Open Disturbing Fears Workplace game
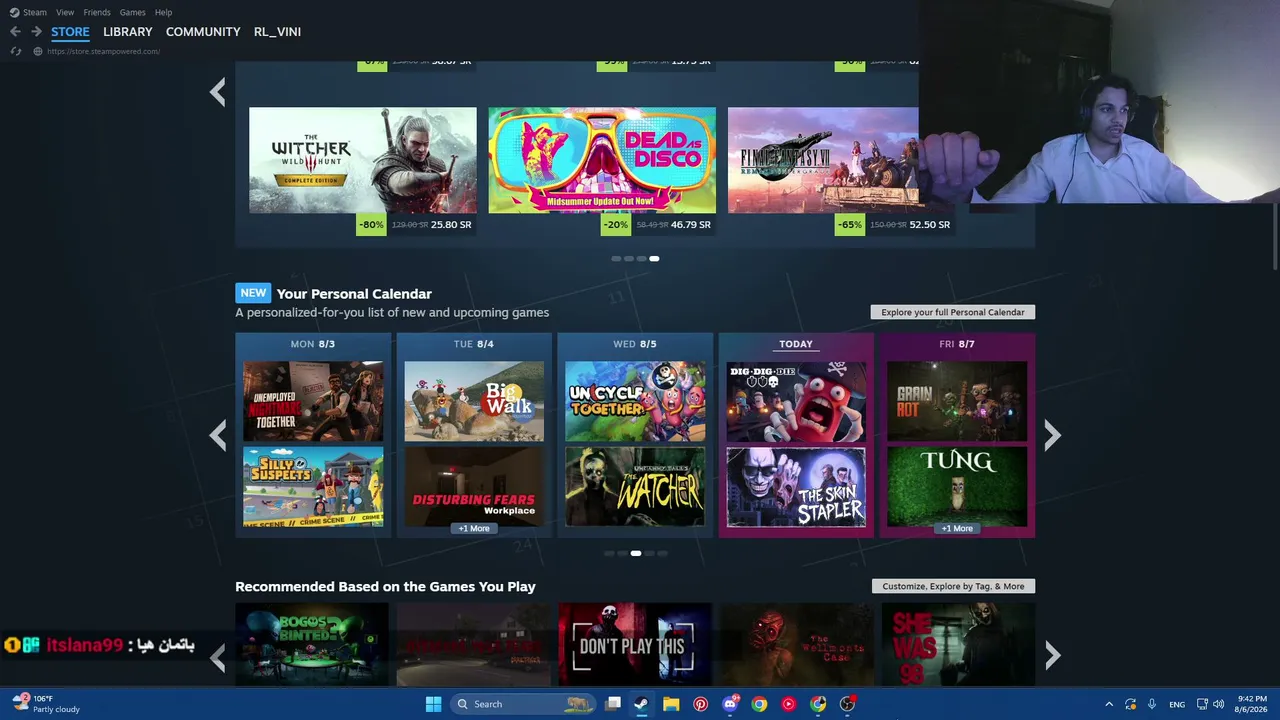 point(474,484)
